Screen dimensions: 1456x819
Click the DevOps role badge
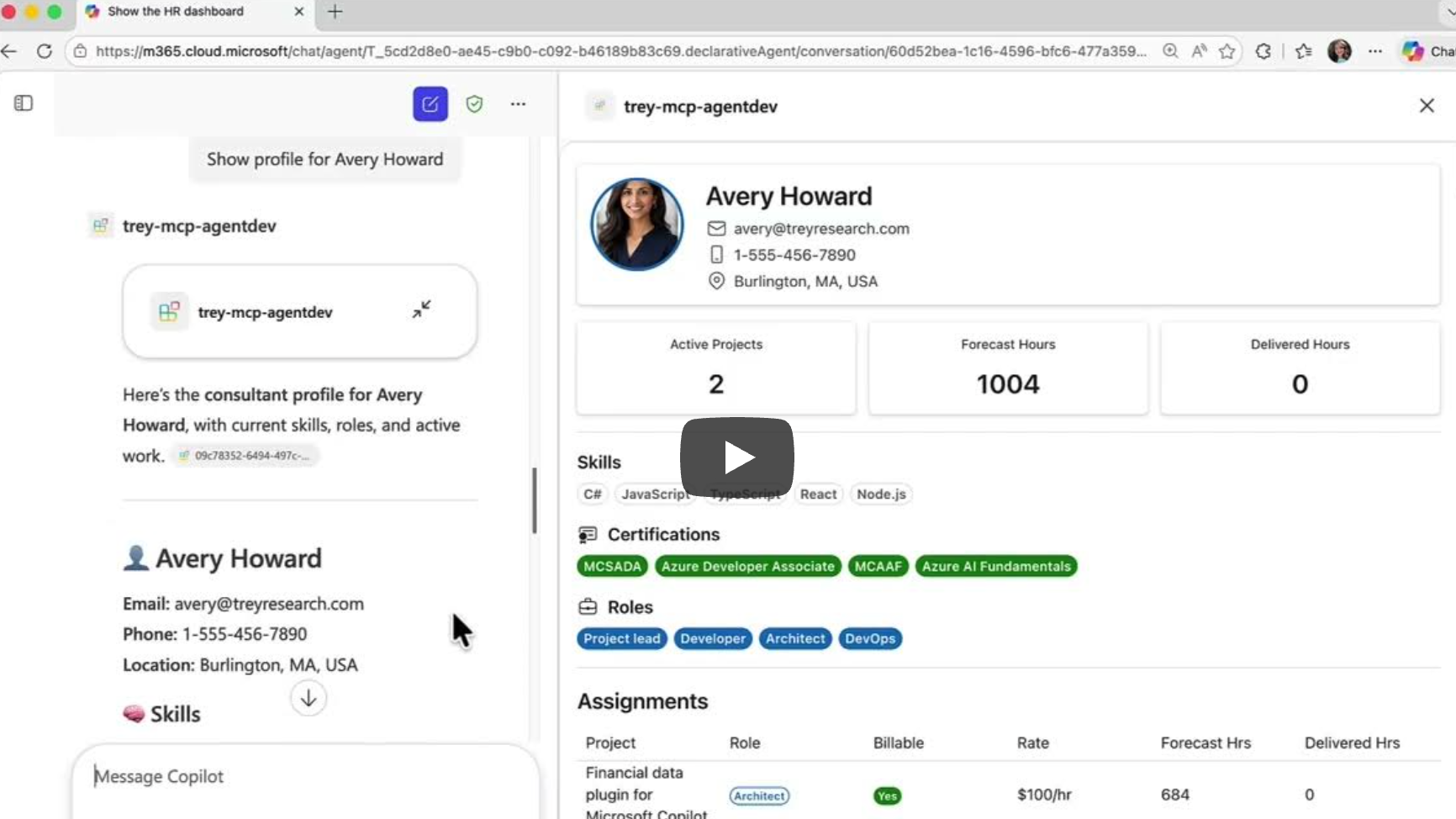(x=870, y=639)
